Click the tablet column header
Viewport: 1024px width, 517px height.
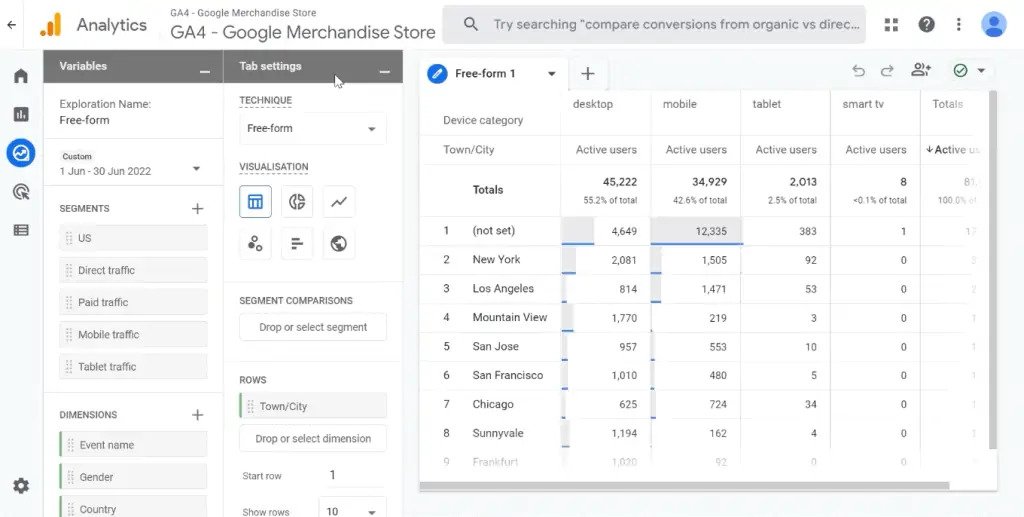tap(766, 104)
